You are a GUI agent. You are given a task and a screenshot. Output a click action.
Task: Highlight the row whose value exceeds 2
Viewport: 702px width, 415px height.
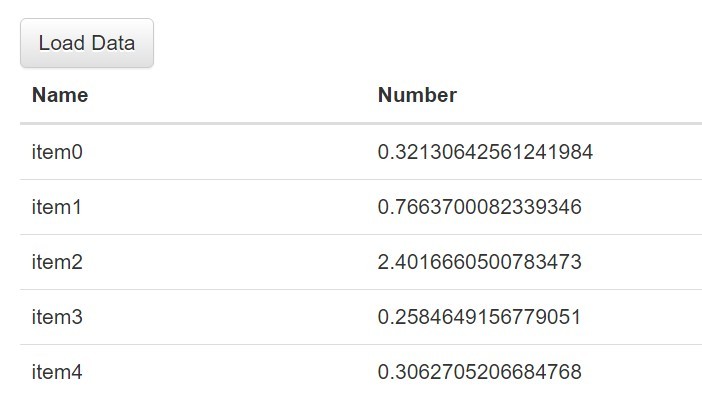pos(361,262)
